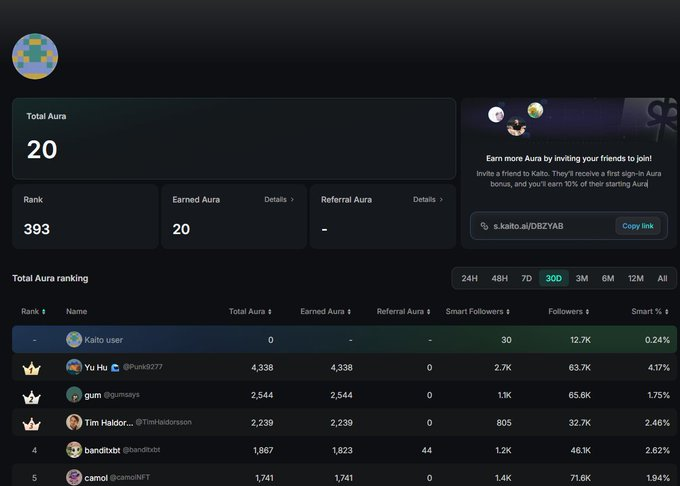Select the All time range tab
This screenshot has height=486, width=680.
tap(662, 278)
